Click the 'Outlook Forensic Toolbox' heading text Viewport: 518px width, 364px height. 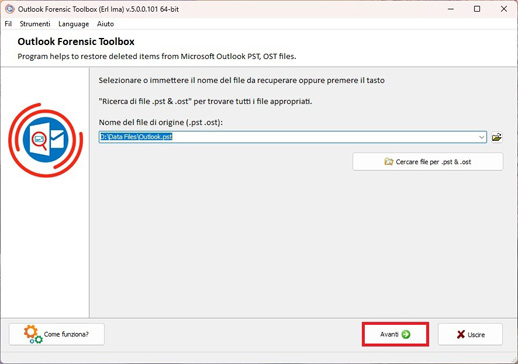[76, 42]
